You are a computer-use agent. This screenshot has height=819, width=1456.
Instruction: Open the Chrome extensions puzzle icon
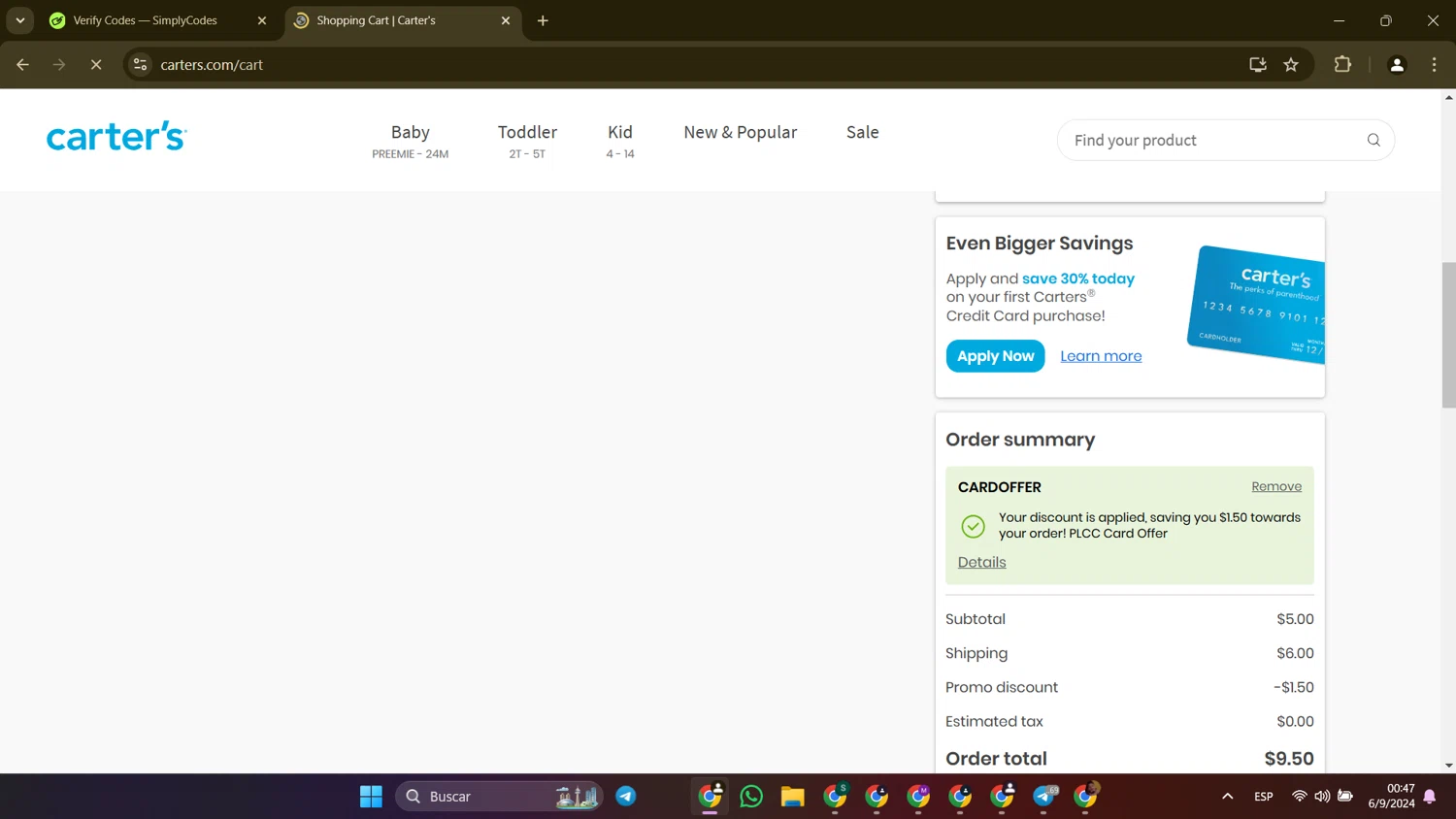(1342, 65)
